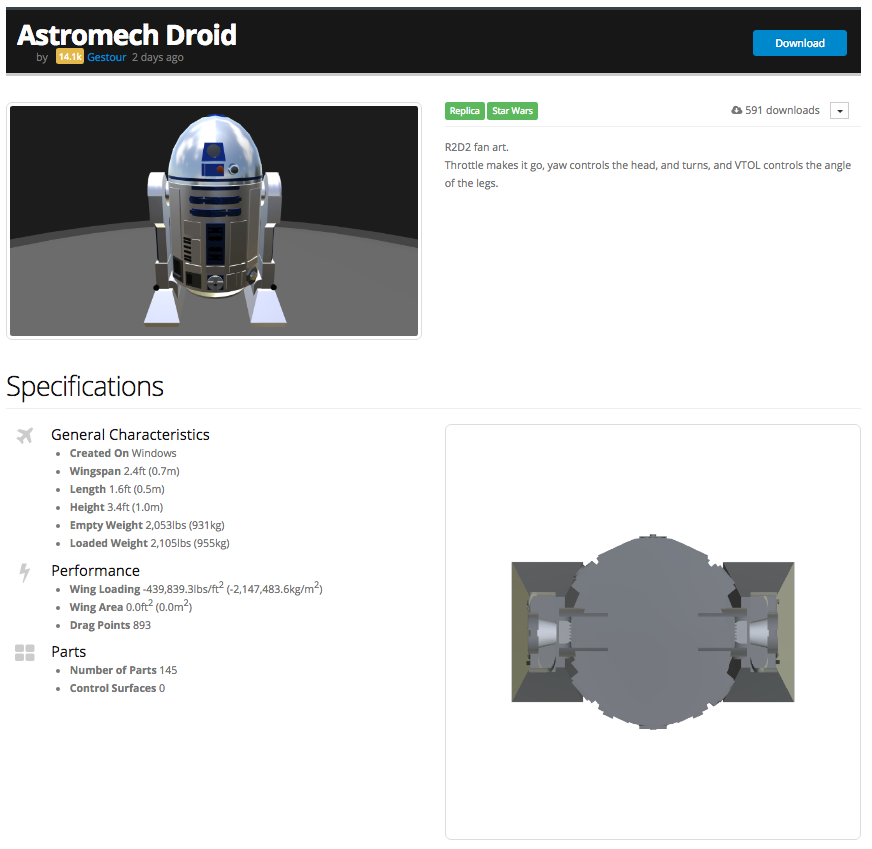Click the blue Download button
The image size is (872, 849).
point(799,43)
